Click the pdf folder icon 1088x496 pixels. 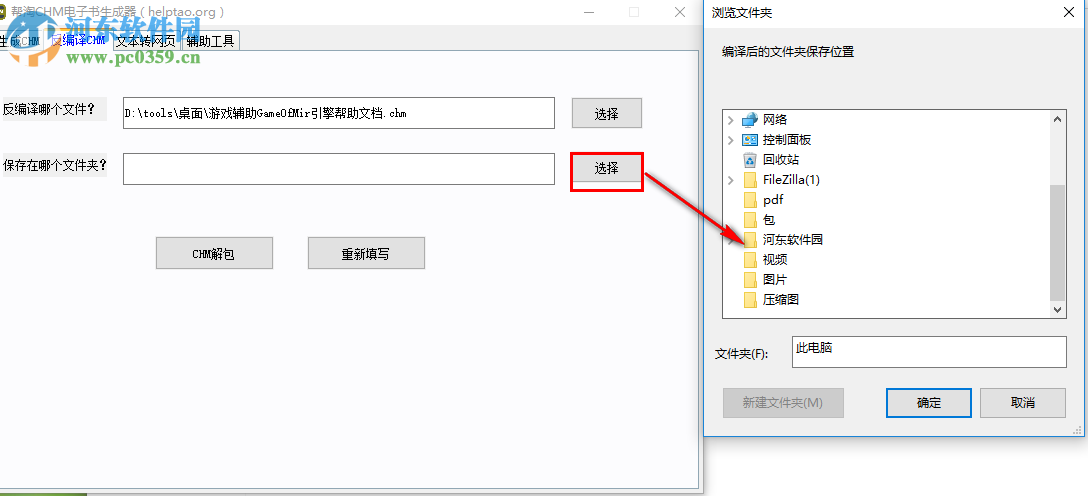point(749,200)
